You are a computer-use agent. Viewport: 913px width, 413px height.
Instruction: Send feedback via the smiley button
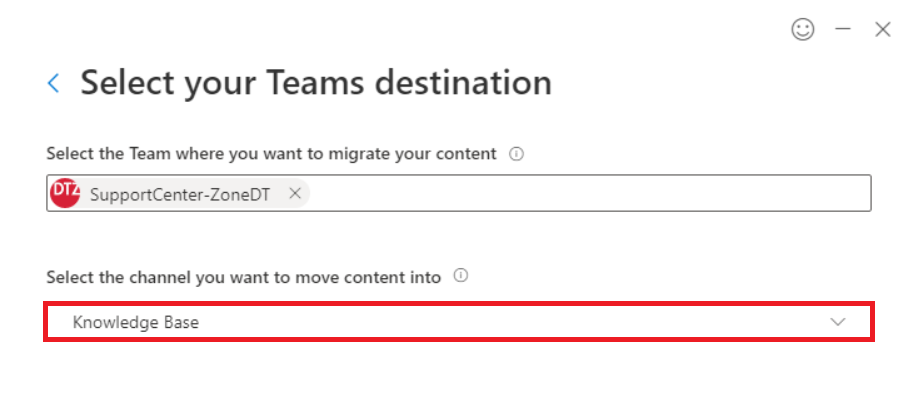pyautogui.click(x=802, y=29)
